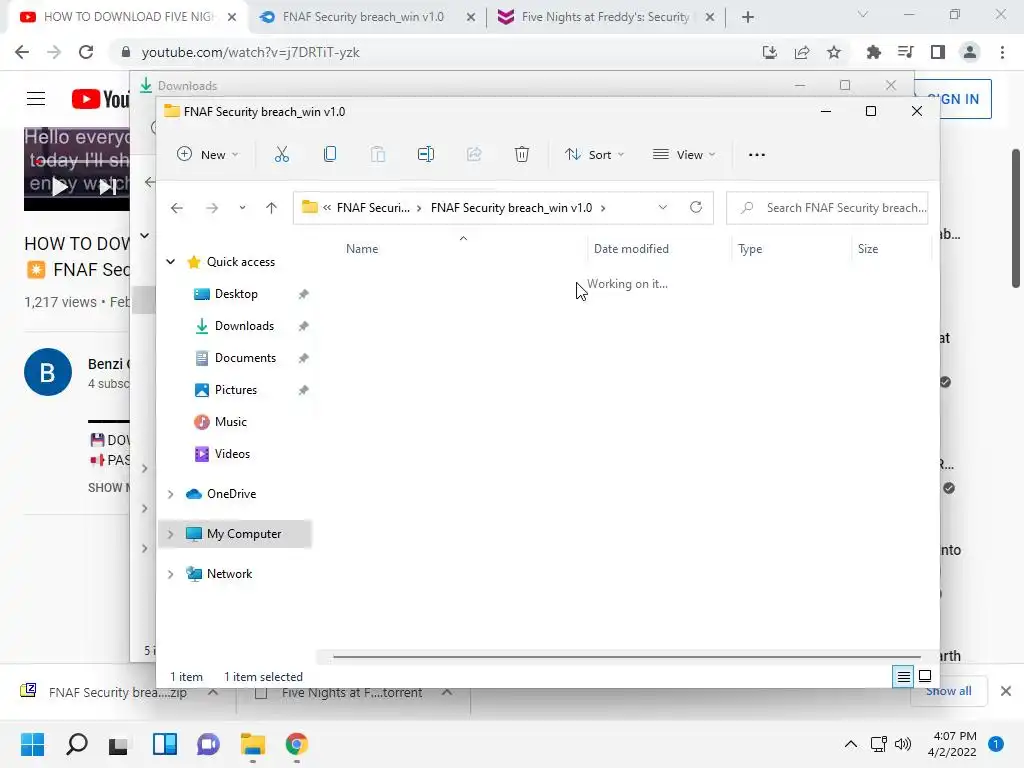The width and height of the screenshot is (1024, 768).
Task: Click the Cut scissors icon in File Explorer
Action: (281, 155)
